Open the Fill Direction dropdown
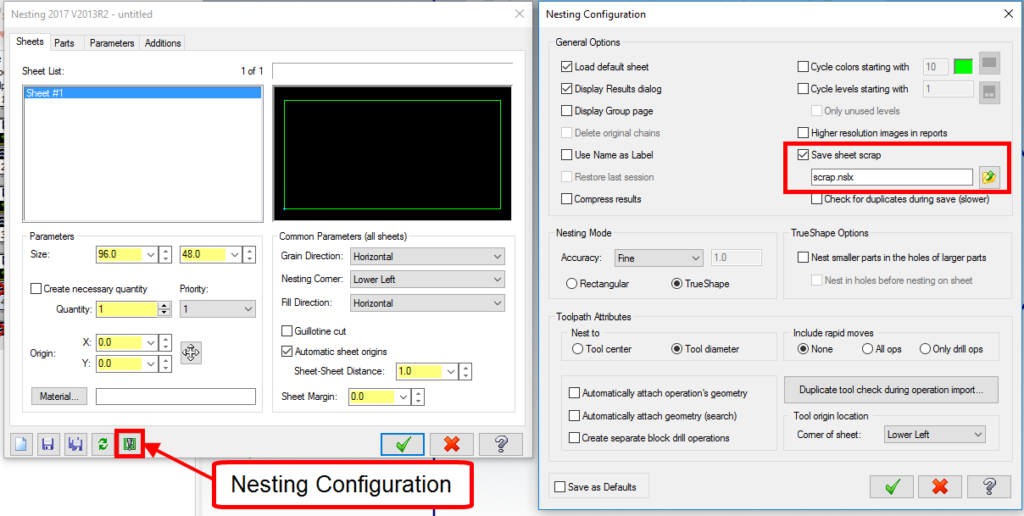Image resolution: width=1024 pixels, height=516 pixels. click(428, 304)
